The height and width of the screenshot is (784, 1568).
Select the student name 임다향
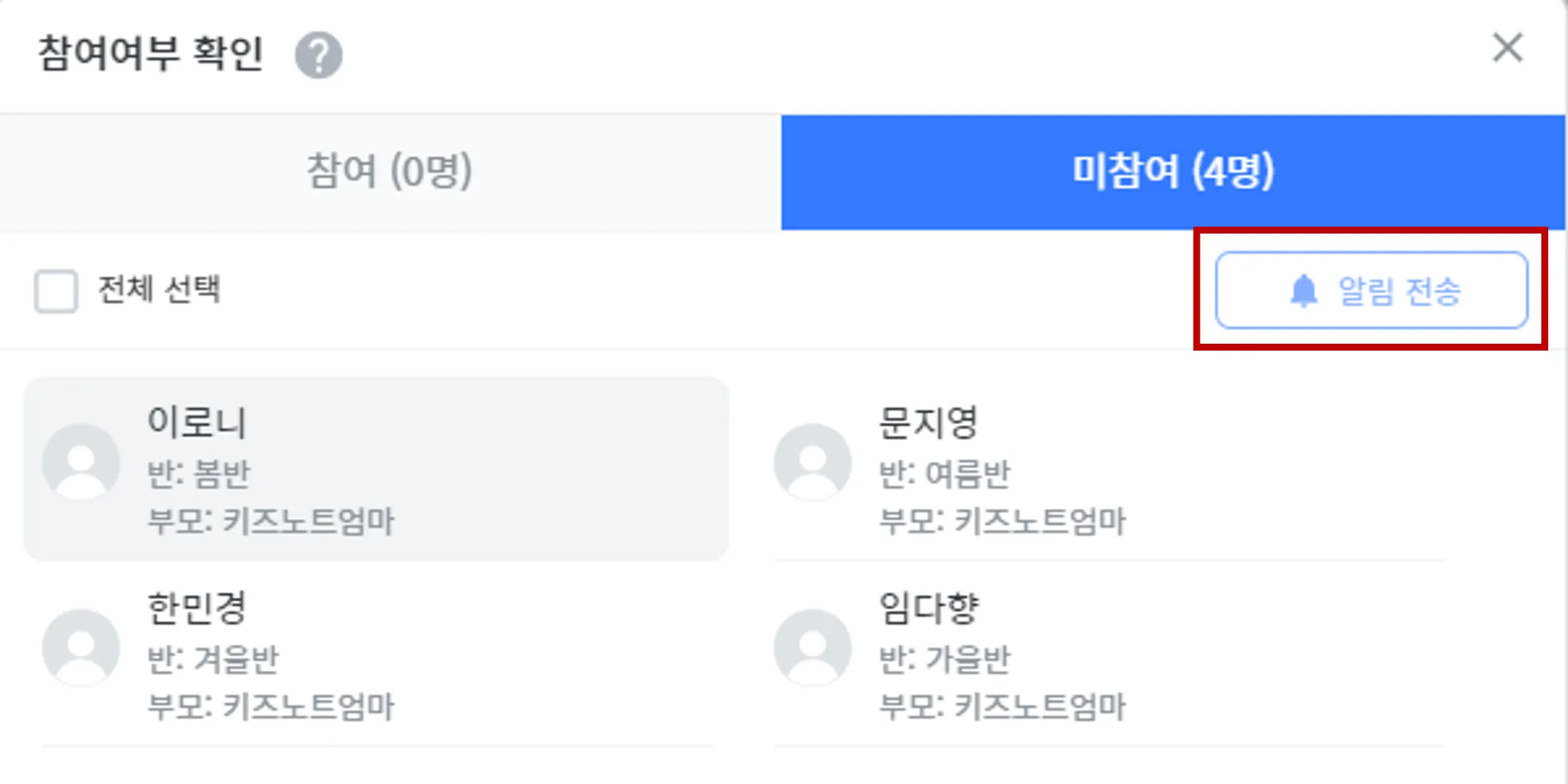coord(928,608)
